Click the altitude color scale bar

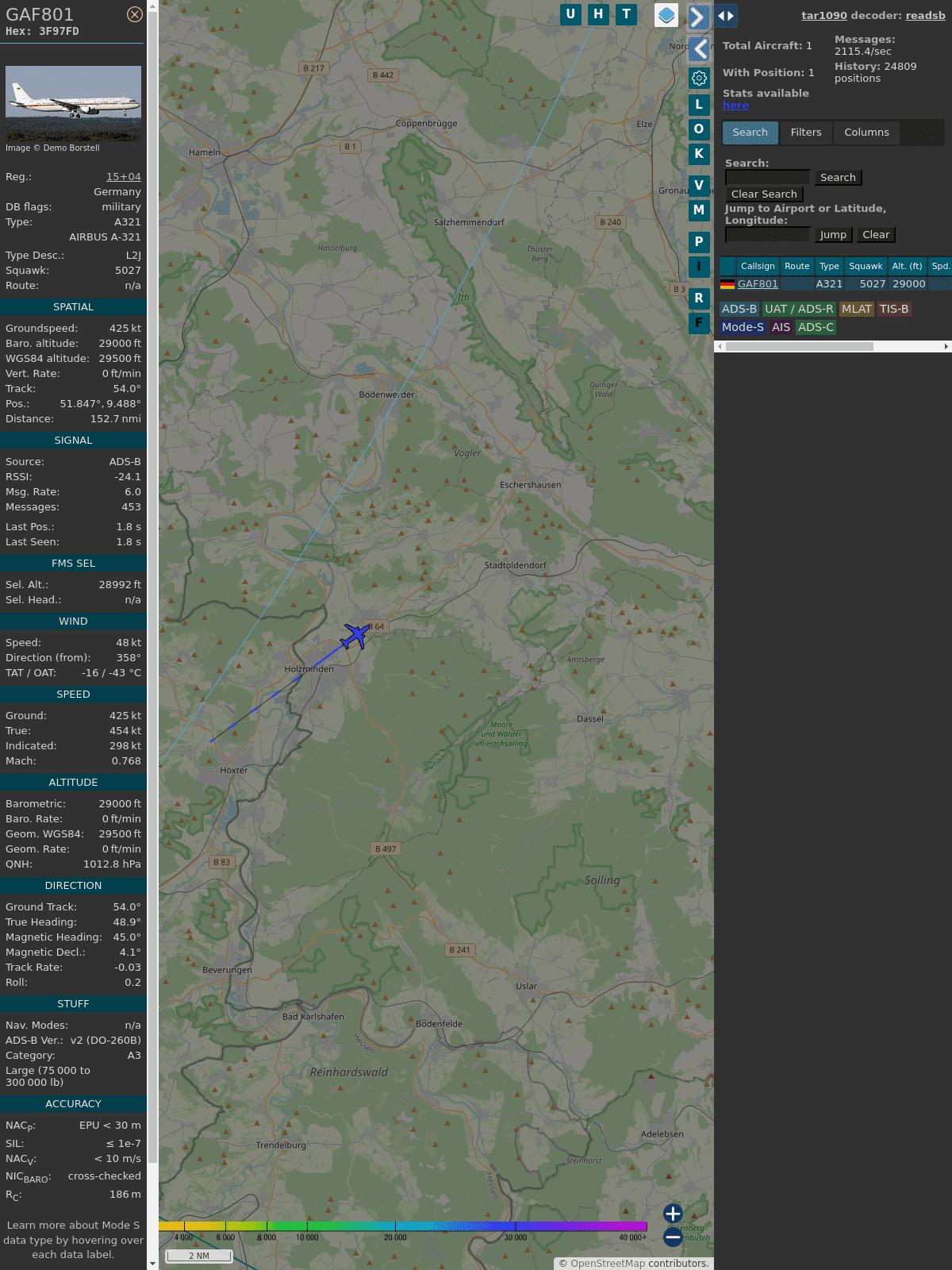point(403,1226)
